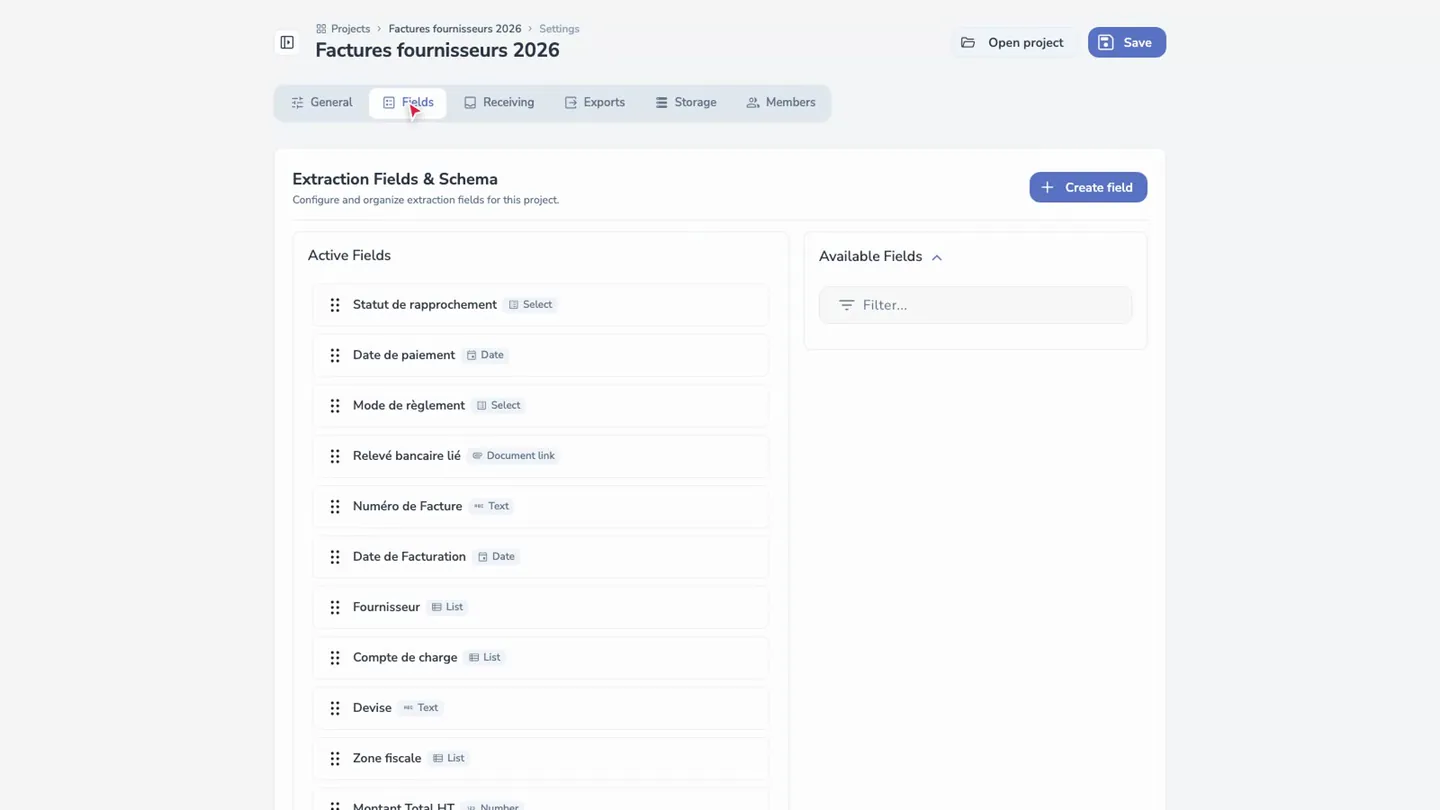
Task: Switch to the Receiving tab
Action: (x=499, y=102)
